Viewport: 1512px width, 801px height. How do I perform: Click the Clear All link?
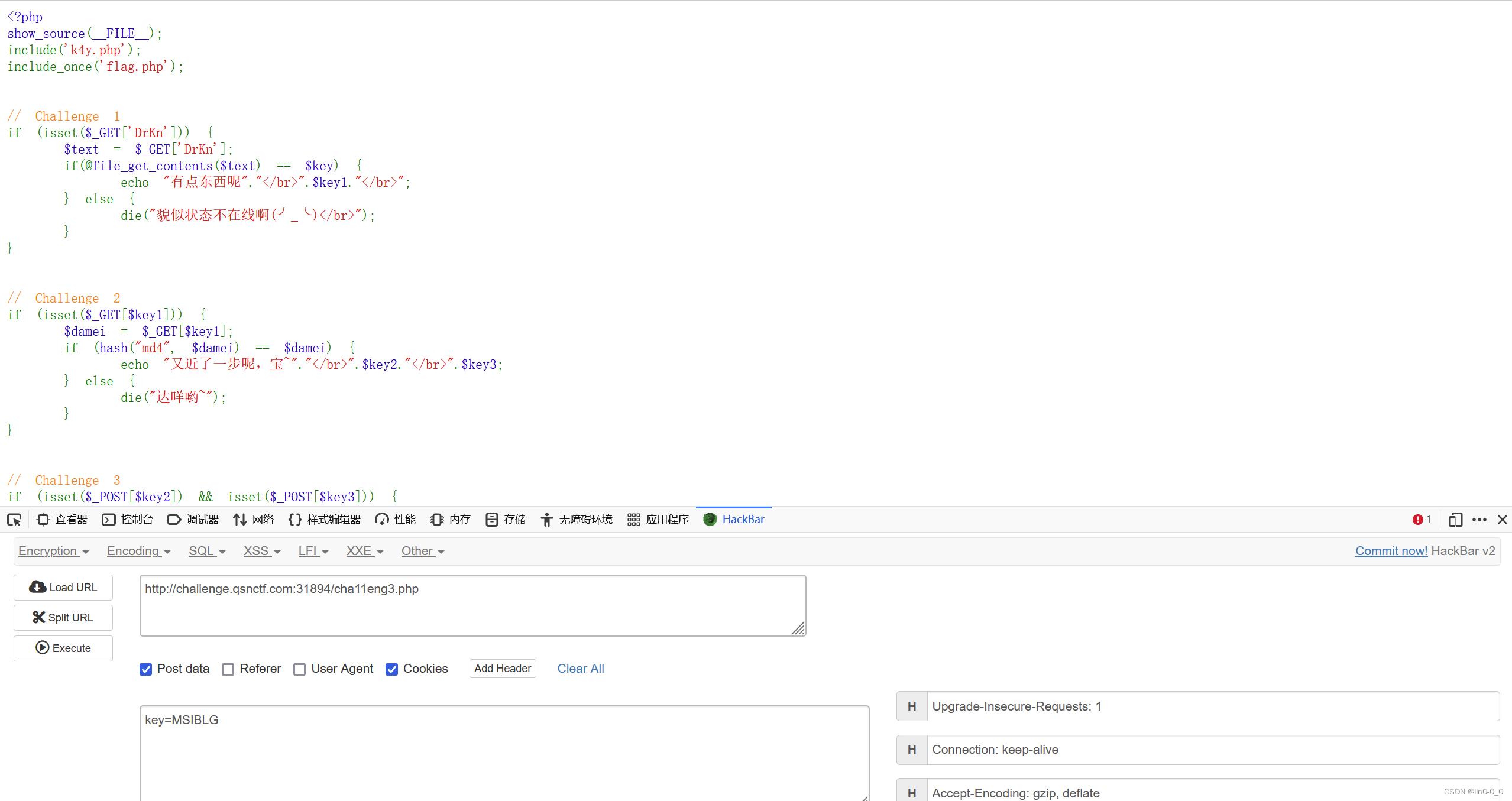coord(581,669)
